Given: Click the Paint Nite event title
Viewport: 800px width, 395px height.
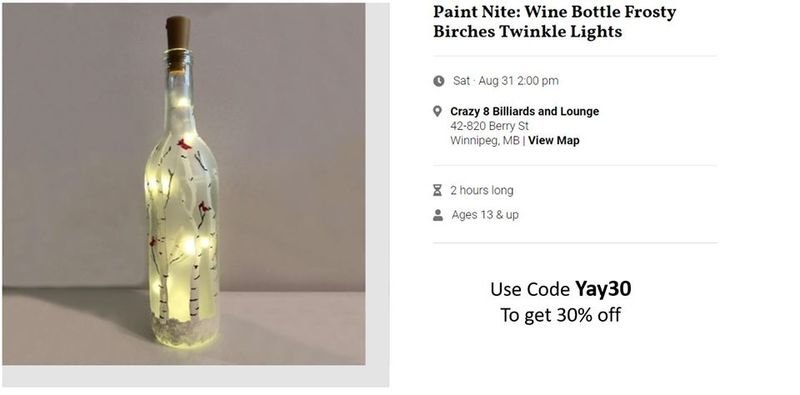Looking at the screenshot, I should 555,21.
